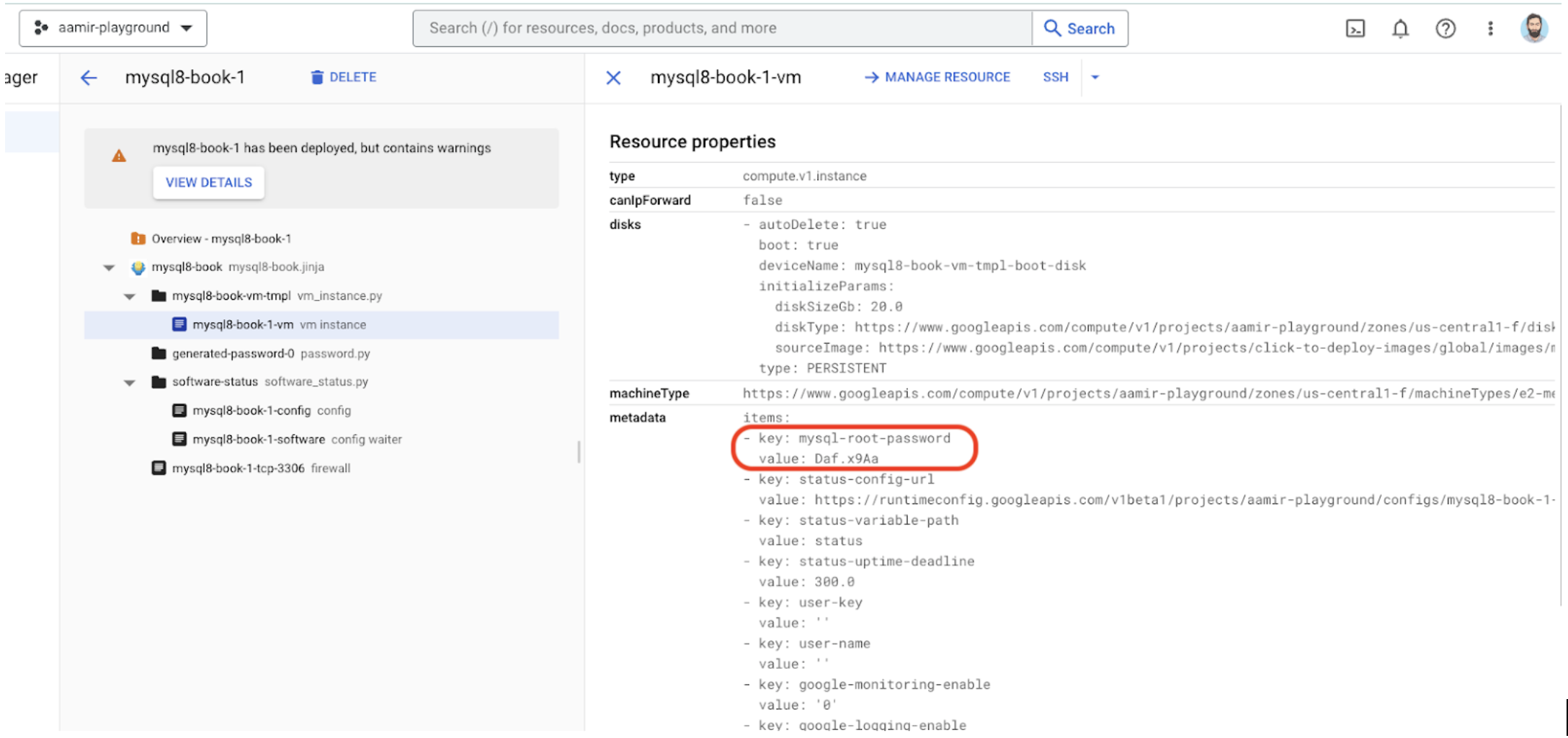The image size is (1568, 738).
Task: Open the user account avatar
Action: [x=1534, y=28]
